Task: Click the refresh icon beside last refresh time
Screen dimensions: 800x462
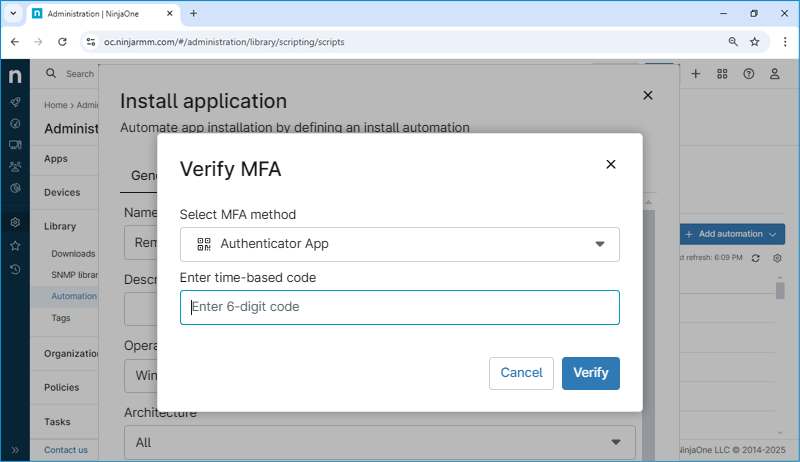Action: 756,258
